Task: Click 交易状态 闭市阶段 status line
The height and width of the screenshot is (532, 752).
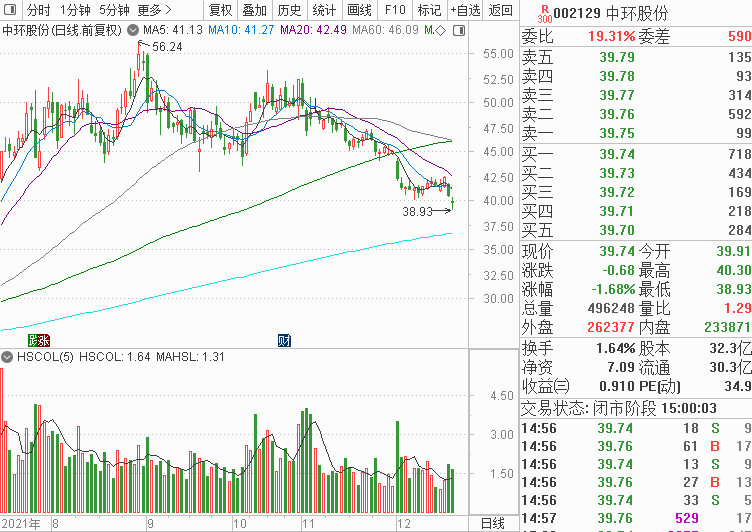Action: (619, 409)
